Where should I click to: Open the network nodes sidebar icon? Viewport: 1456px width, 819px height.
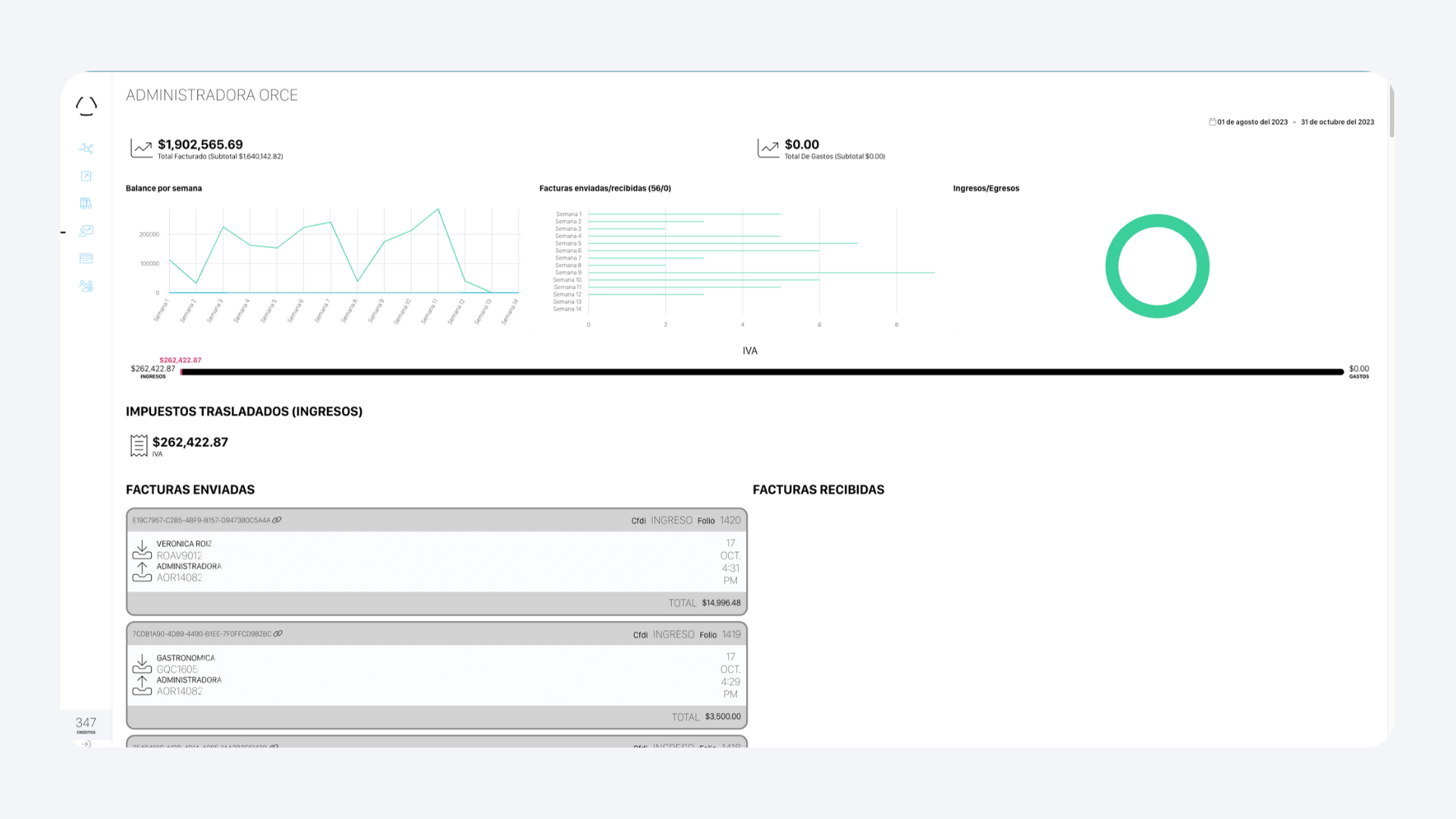86,149
